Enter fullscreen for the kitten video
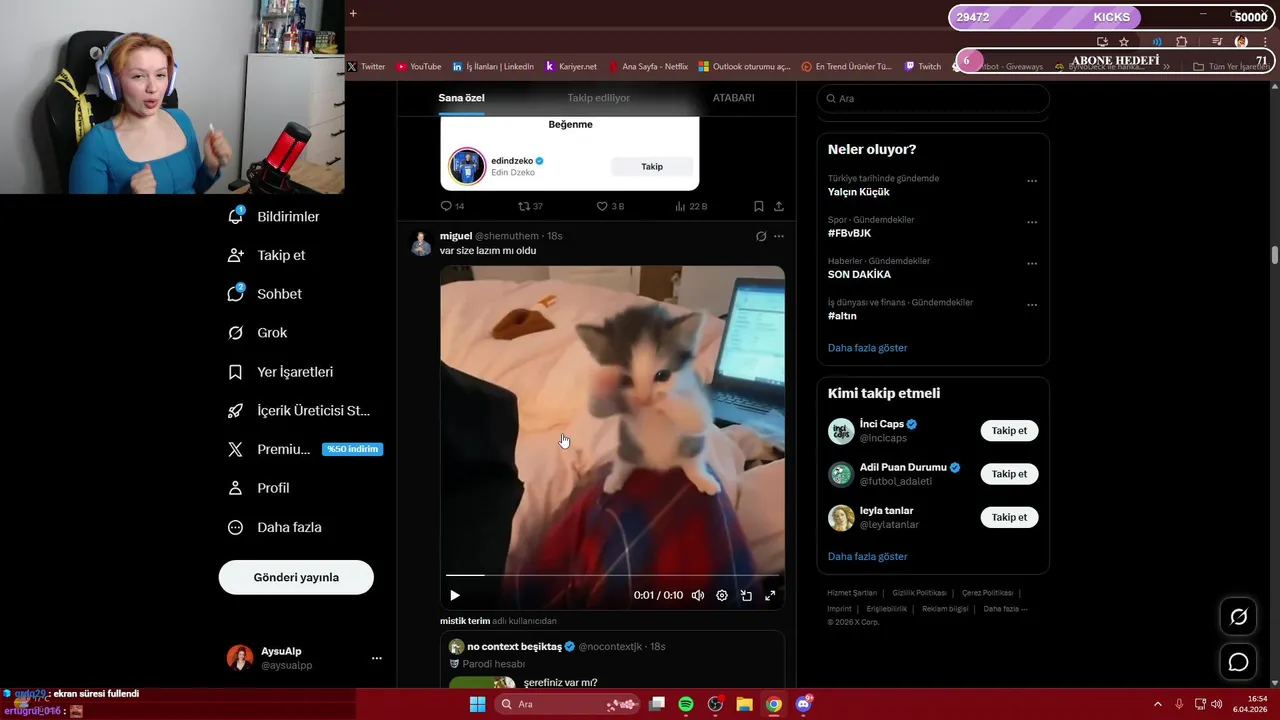The height and width of the screenshot is (720, 1280). [x=770, y=595]
